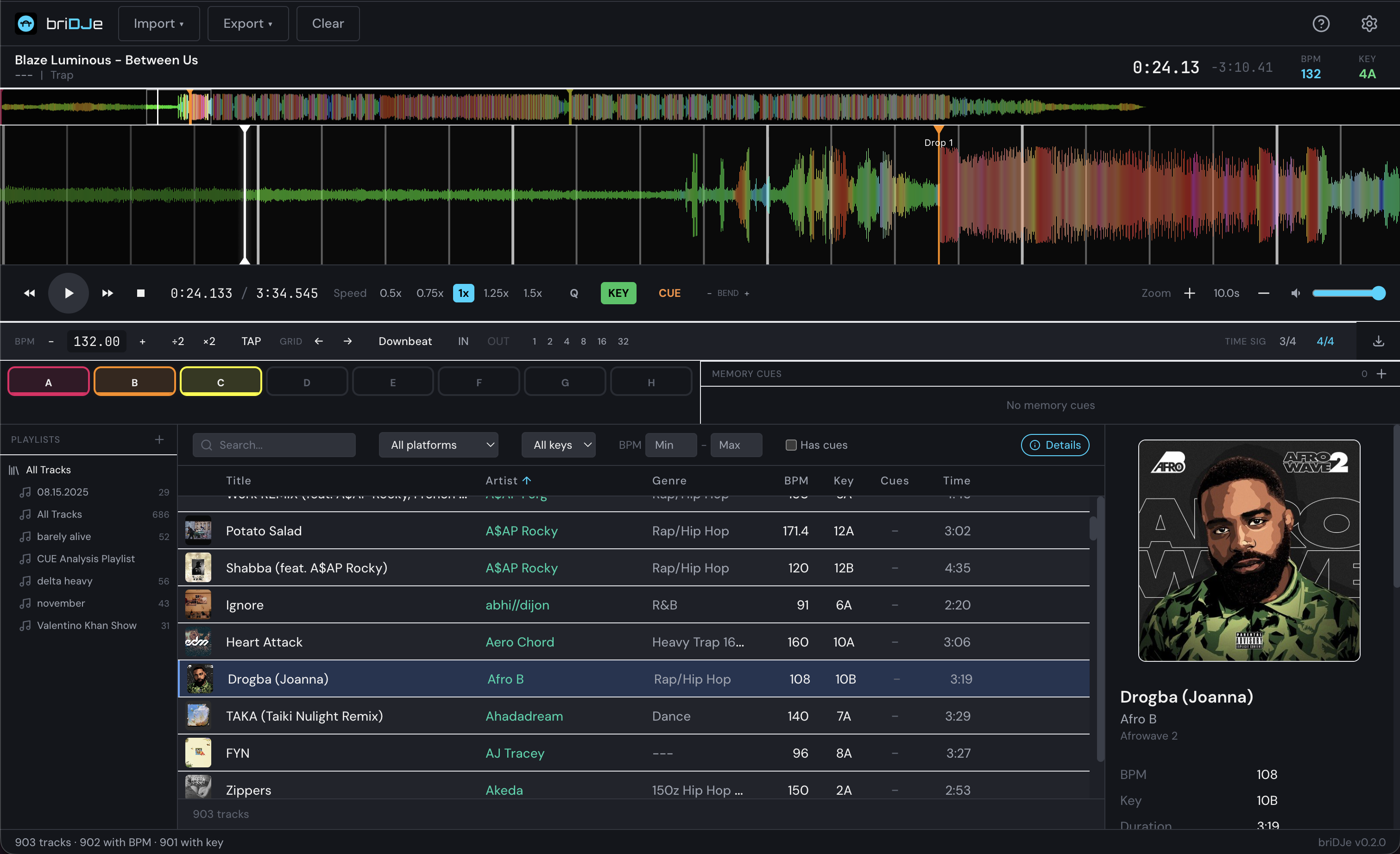Viewport: 1400px width, 854px height.
Task: Select the All Tracks library root
Action: 48,470
